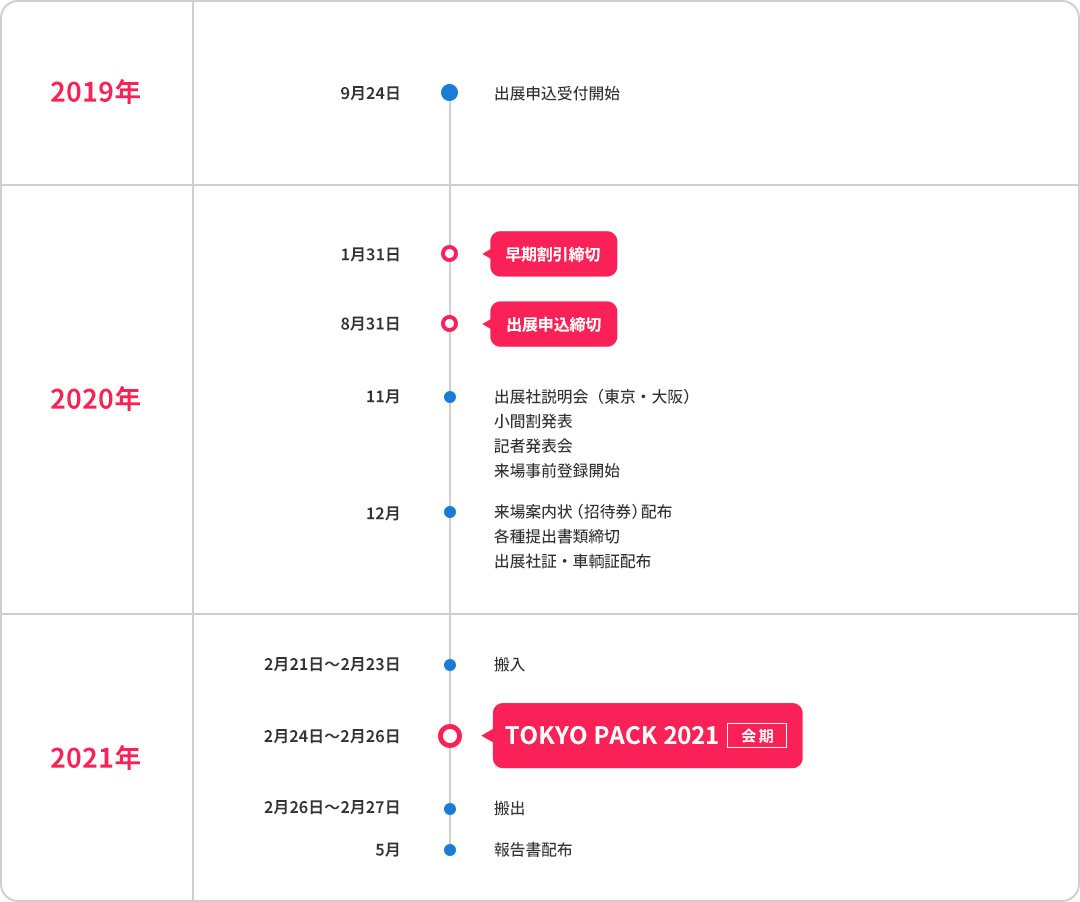
Task: Open the 出展申込締切 pink label
Action: coord(553,324)
